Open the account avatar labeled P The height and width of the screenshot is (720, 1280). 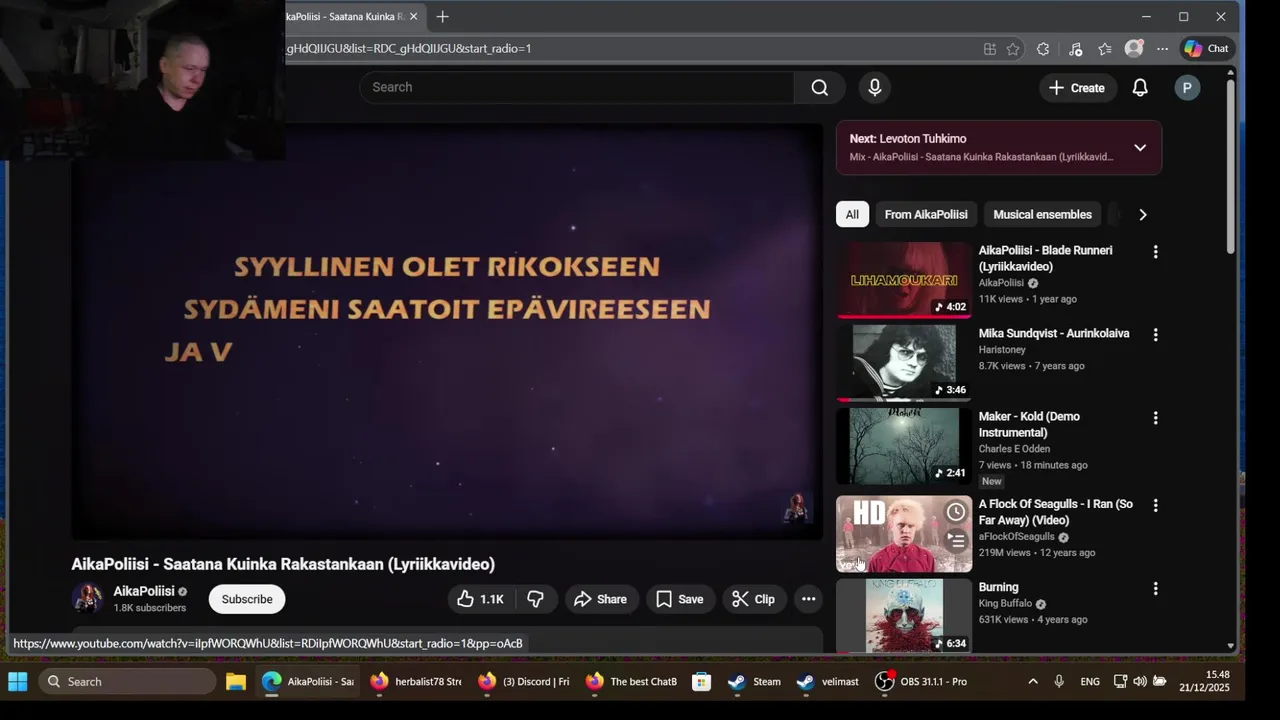pos(1187,88)
